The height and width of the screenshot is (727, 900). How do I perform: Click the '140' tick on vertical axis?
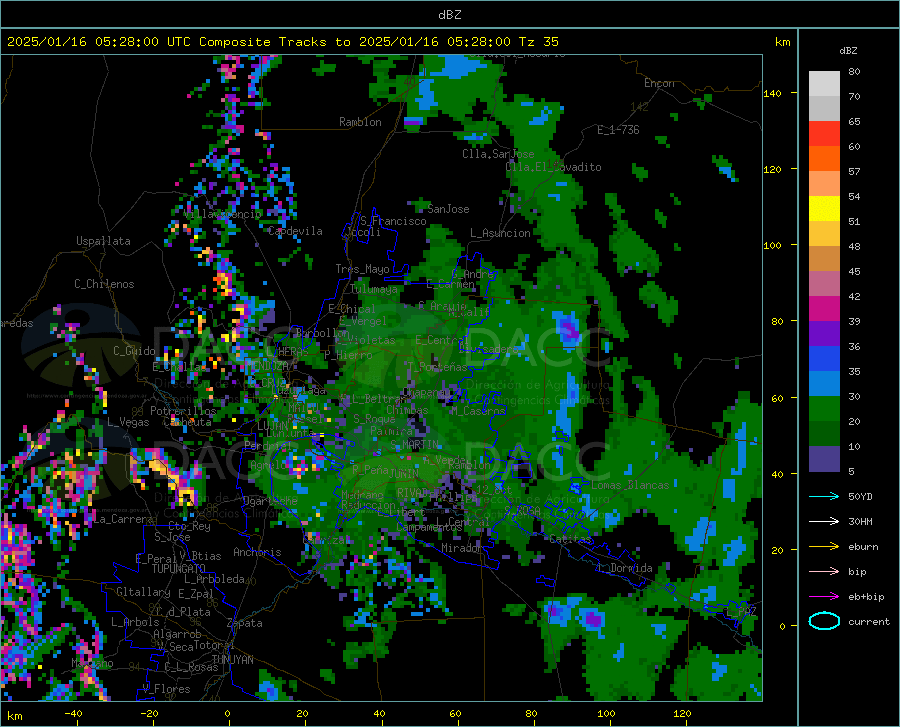(772, 93)
